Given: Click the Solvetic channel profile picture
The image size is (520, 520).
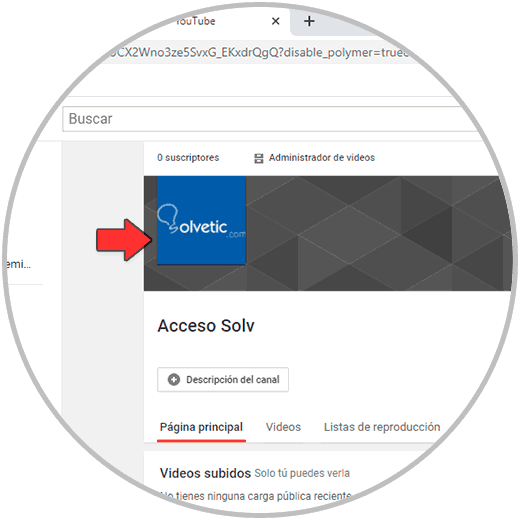Looking at the screenshot, I should 201,220.
